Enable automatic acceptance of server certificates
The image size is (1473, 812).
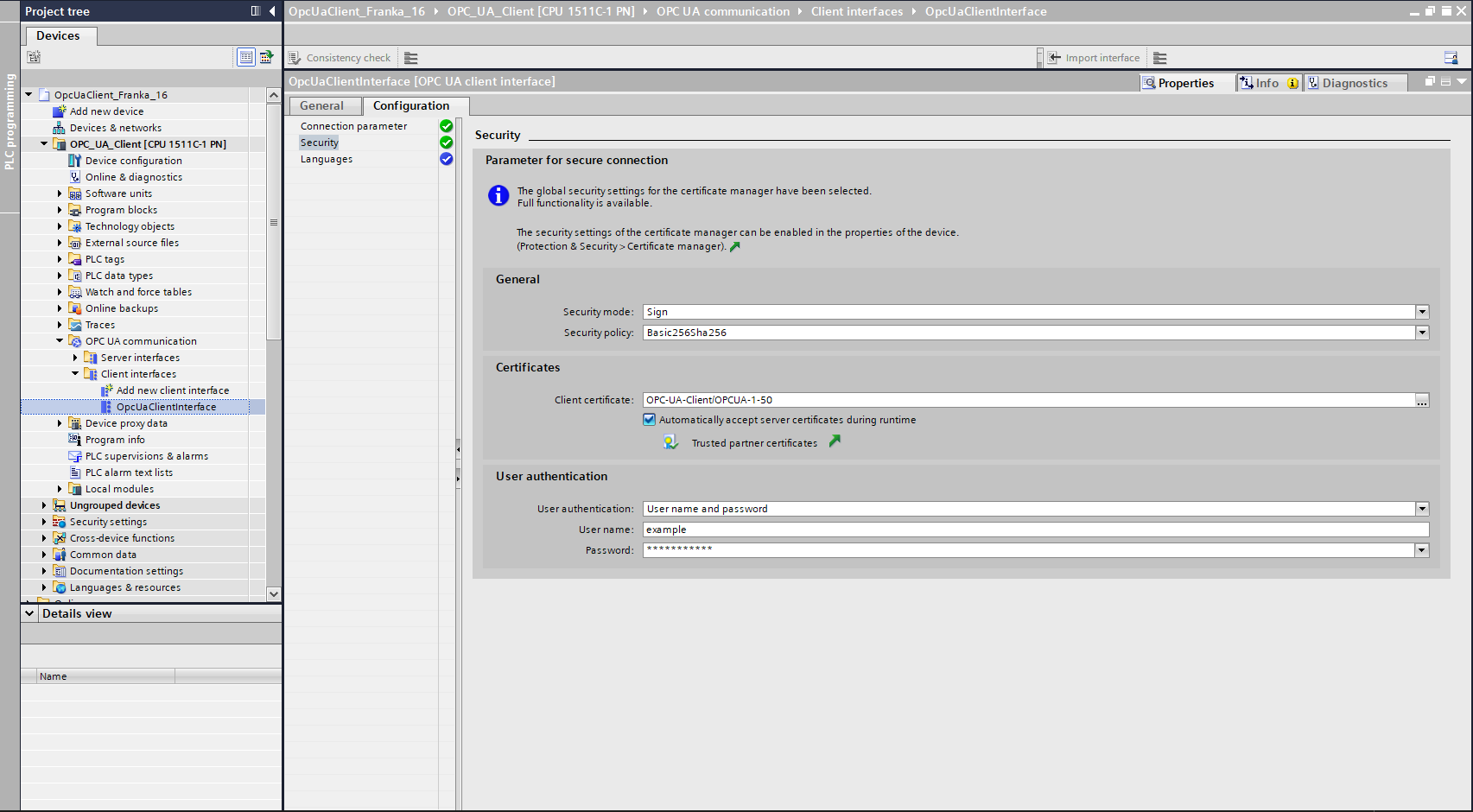tap(649, 419)
